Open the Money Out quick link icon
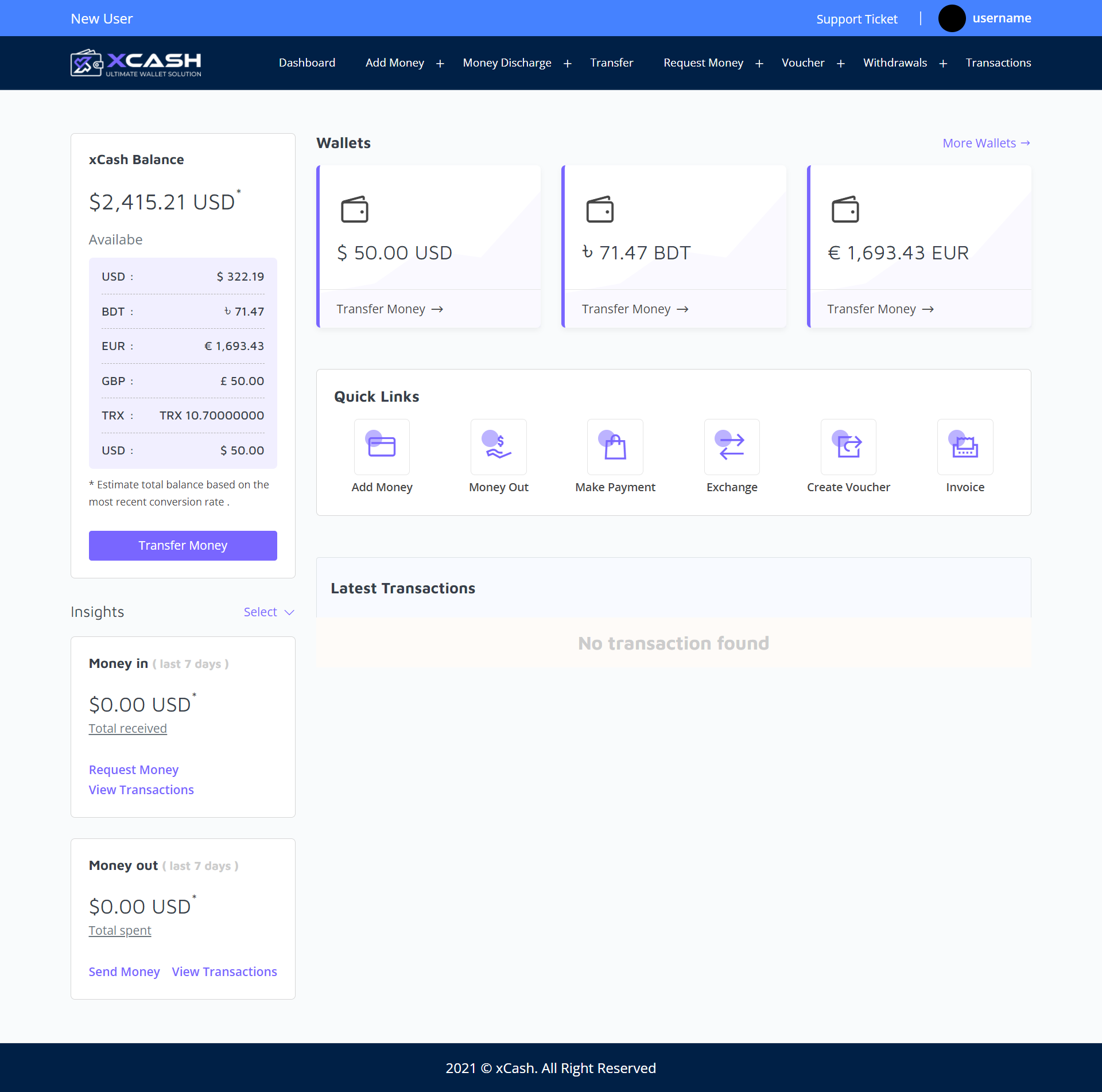 pos(498,446)
